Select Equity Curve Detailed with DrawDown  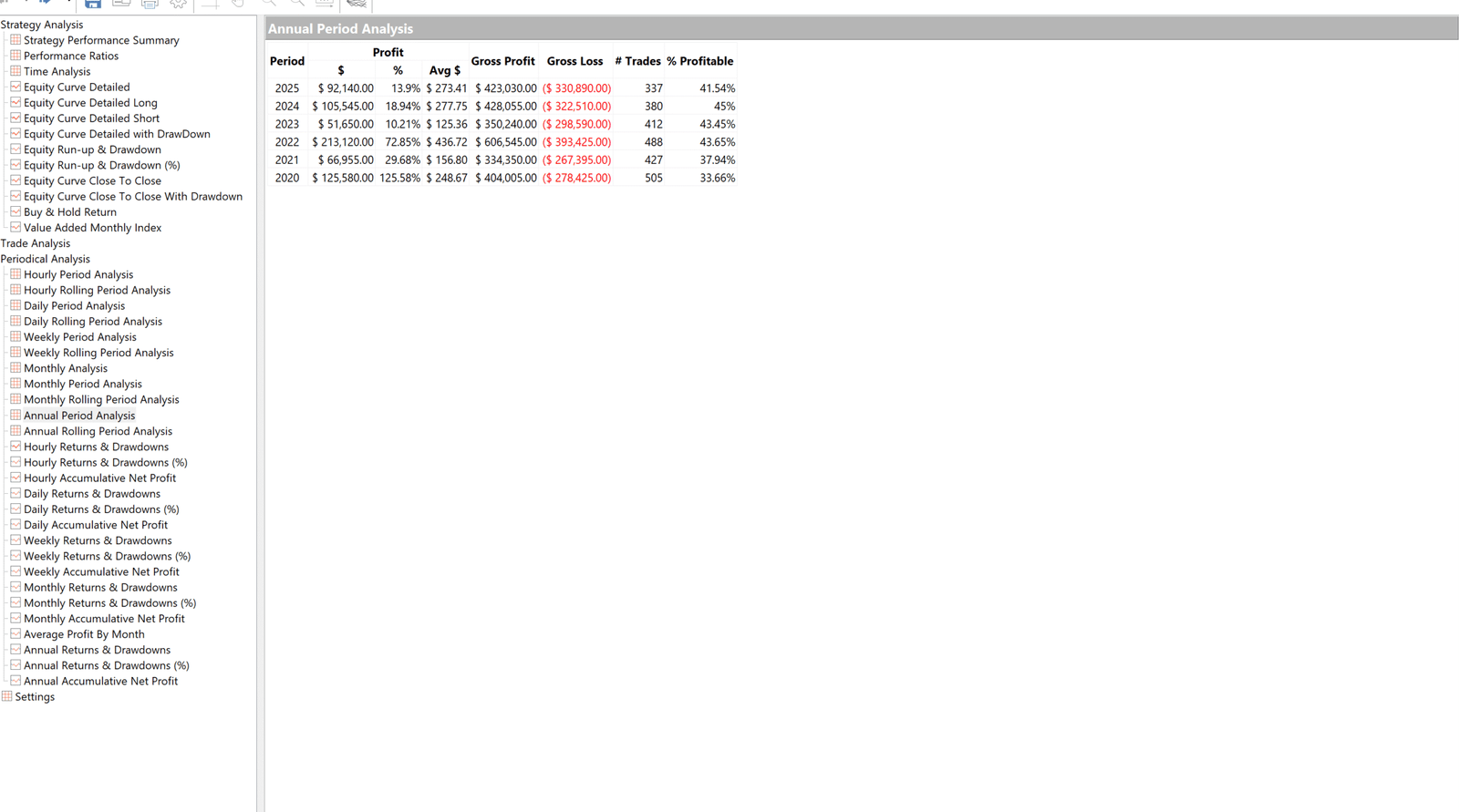[117, 134]
